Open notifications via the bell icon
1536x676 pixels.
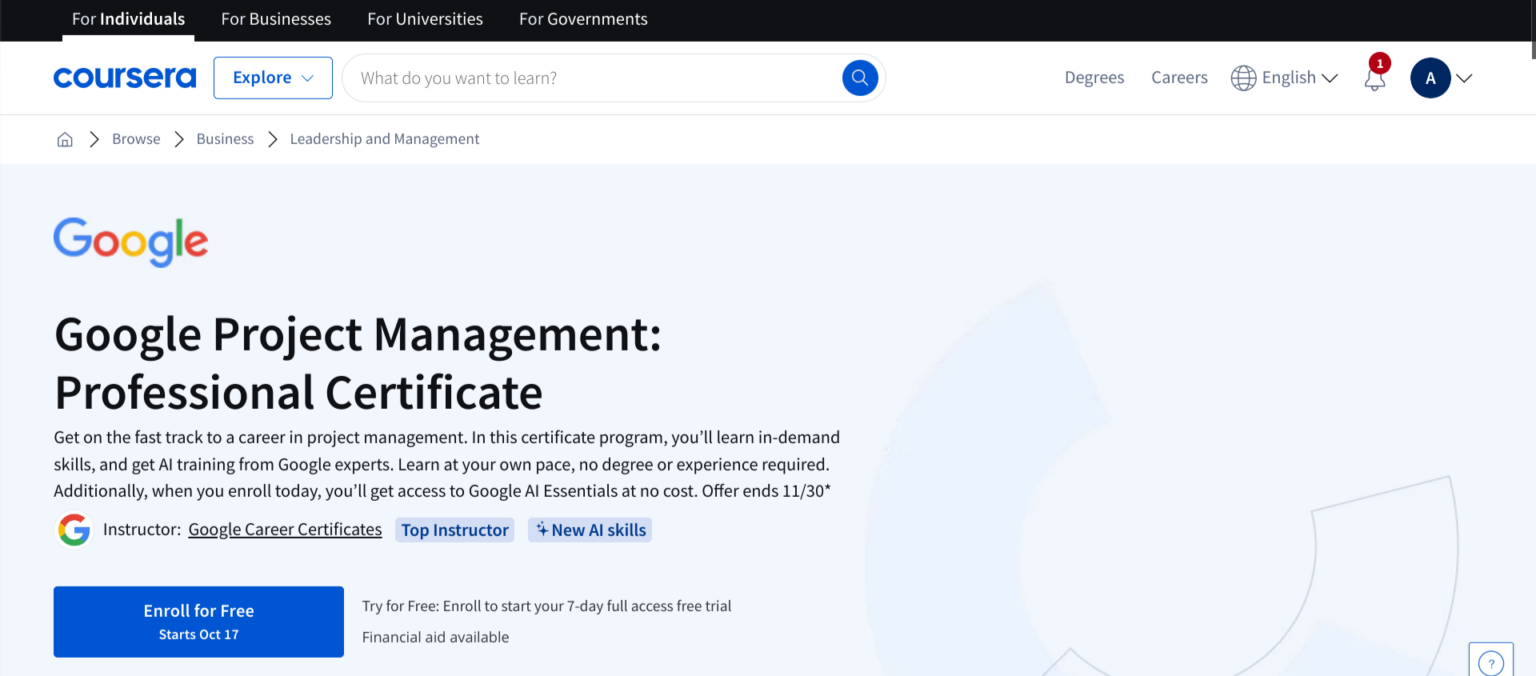1373,78
